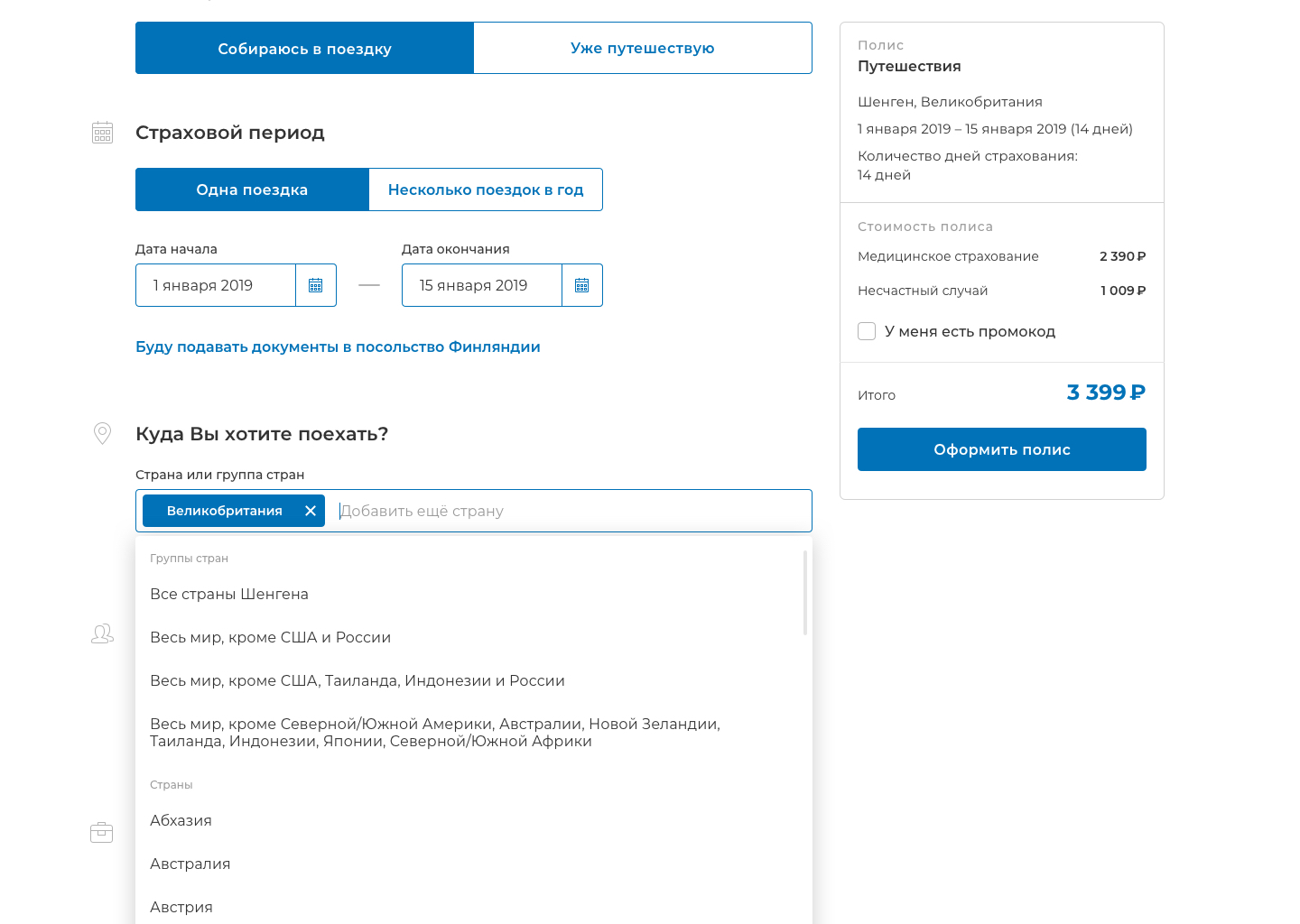Viewport: 1300px width, 924px height.
Task: Choose the Одна поездка option
Action: click(x=252, y=189)
